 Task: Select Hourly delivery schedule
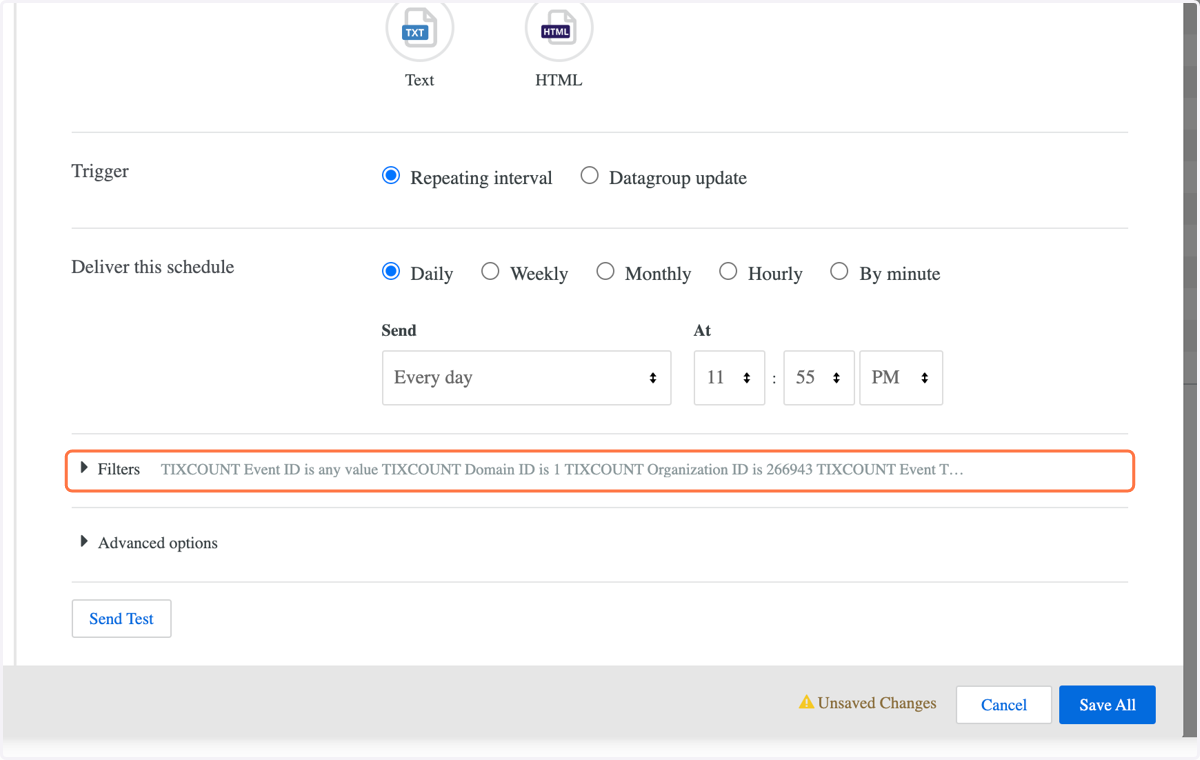[728, 272]
